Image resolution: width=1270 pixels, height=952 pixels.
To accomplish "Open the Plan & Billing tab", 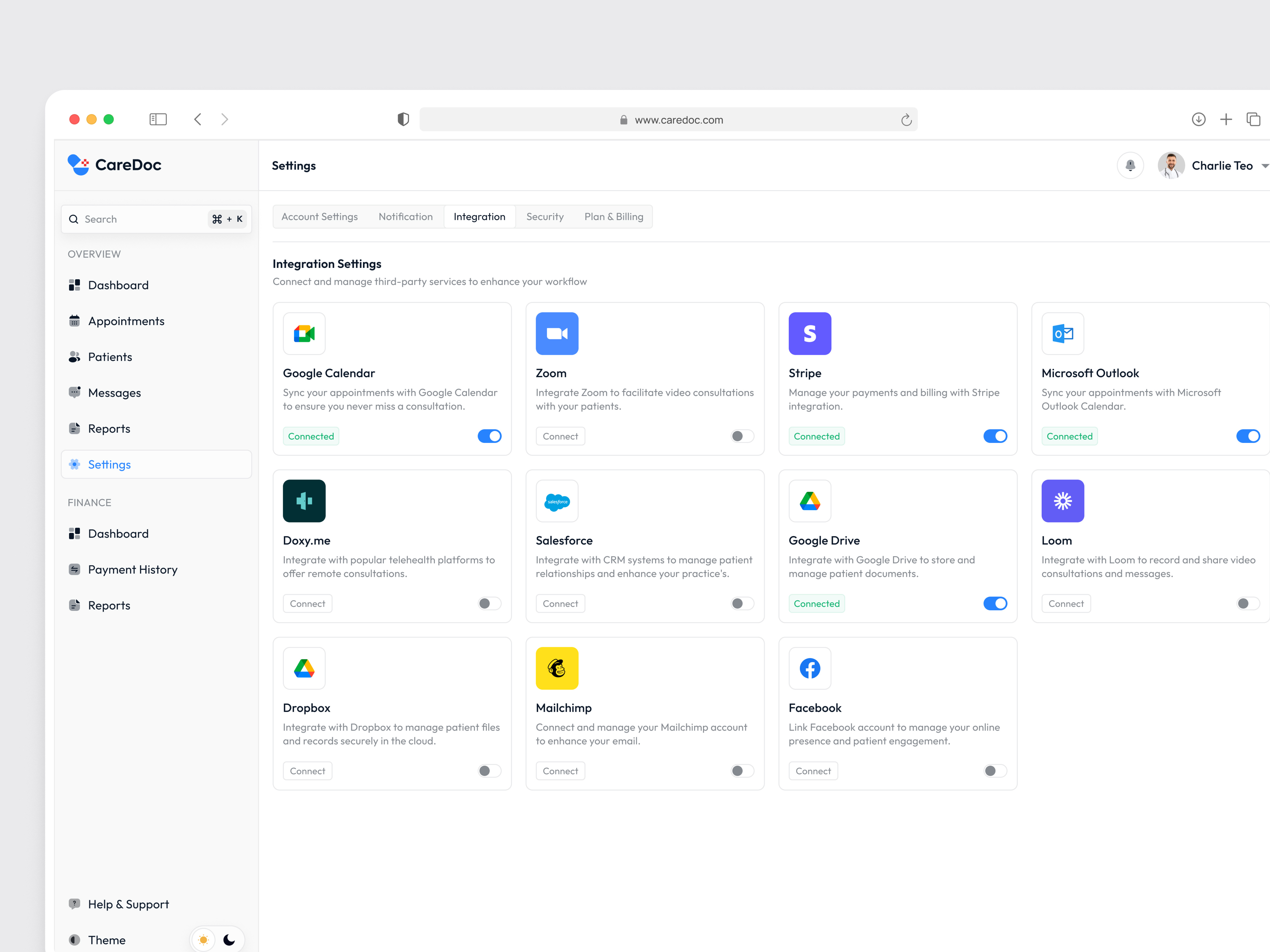I will 613,216.
